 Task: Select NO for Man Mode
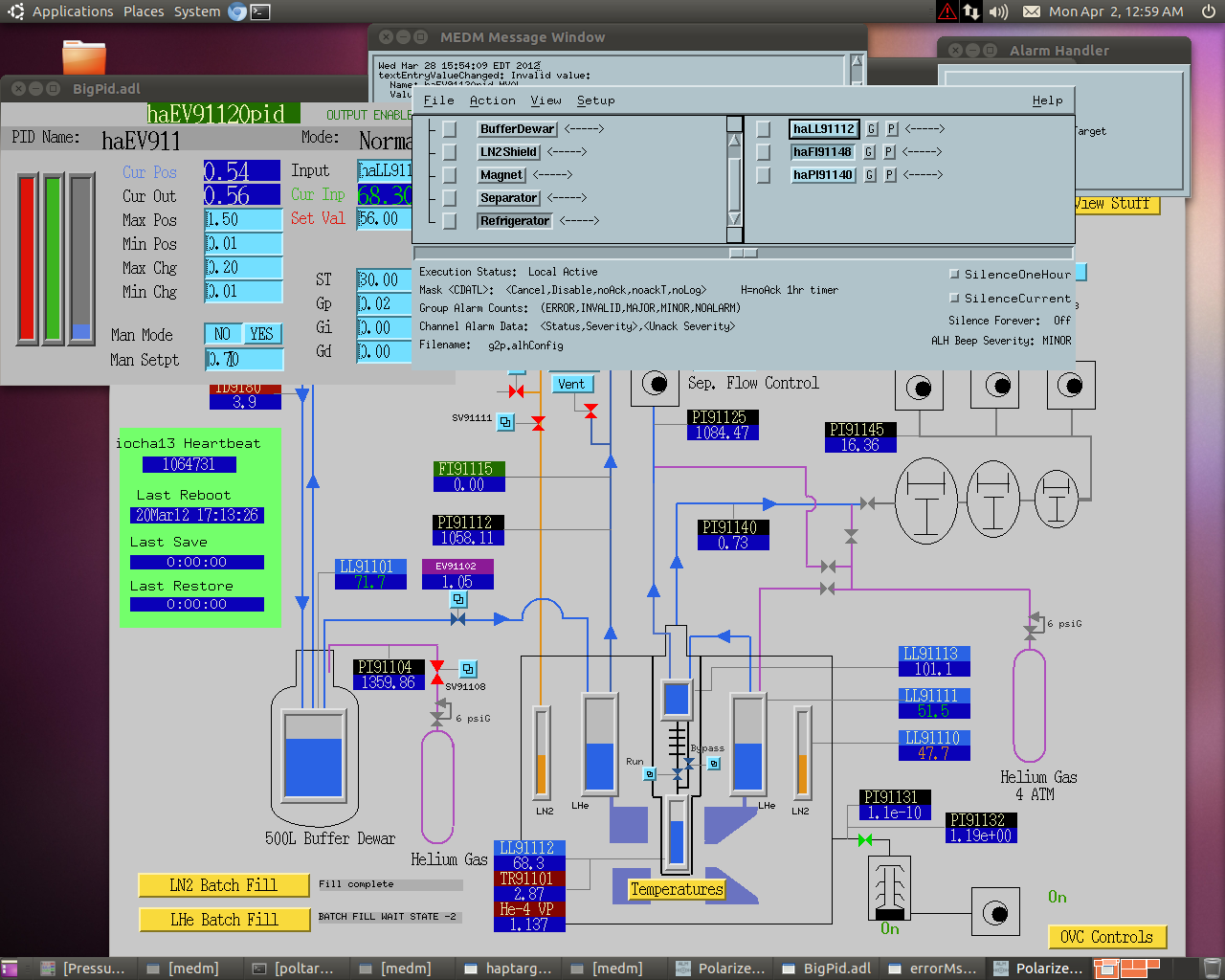223,334
